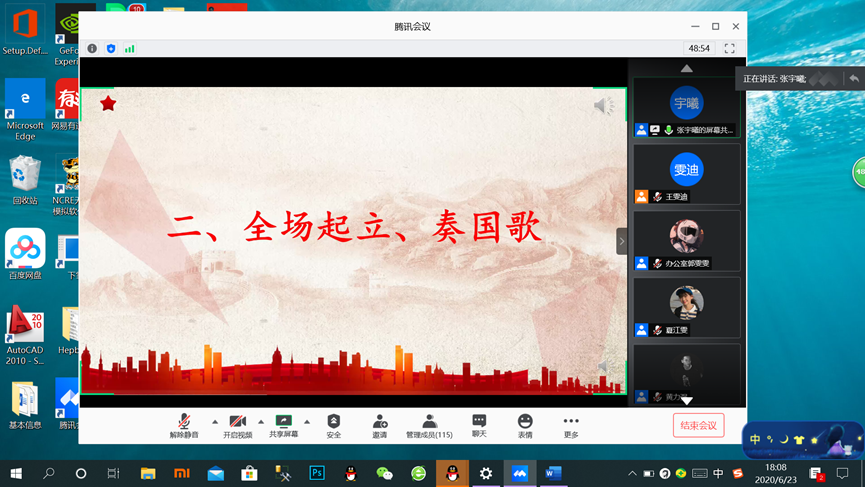
Task: Expand share options arrow beside 共享屏幕
Action: (x=307, y=421)
